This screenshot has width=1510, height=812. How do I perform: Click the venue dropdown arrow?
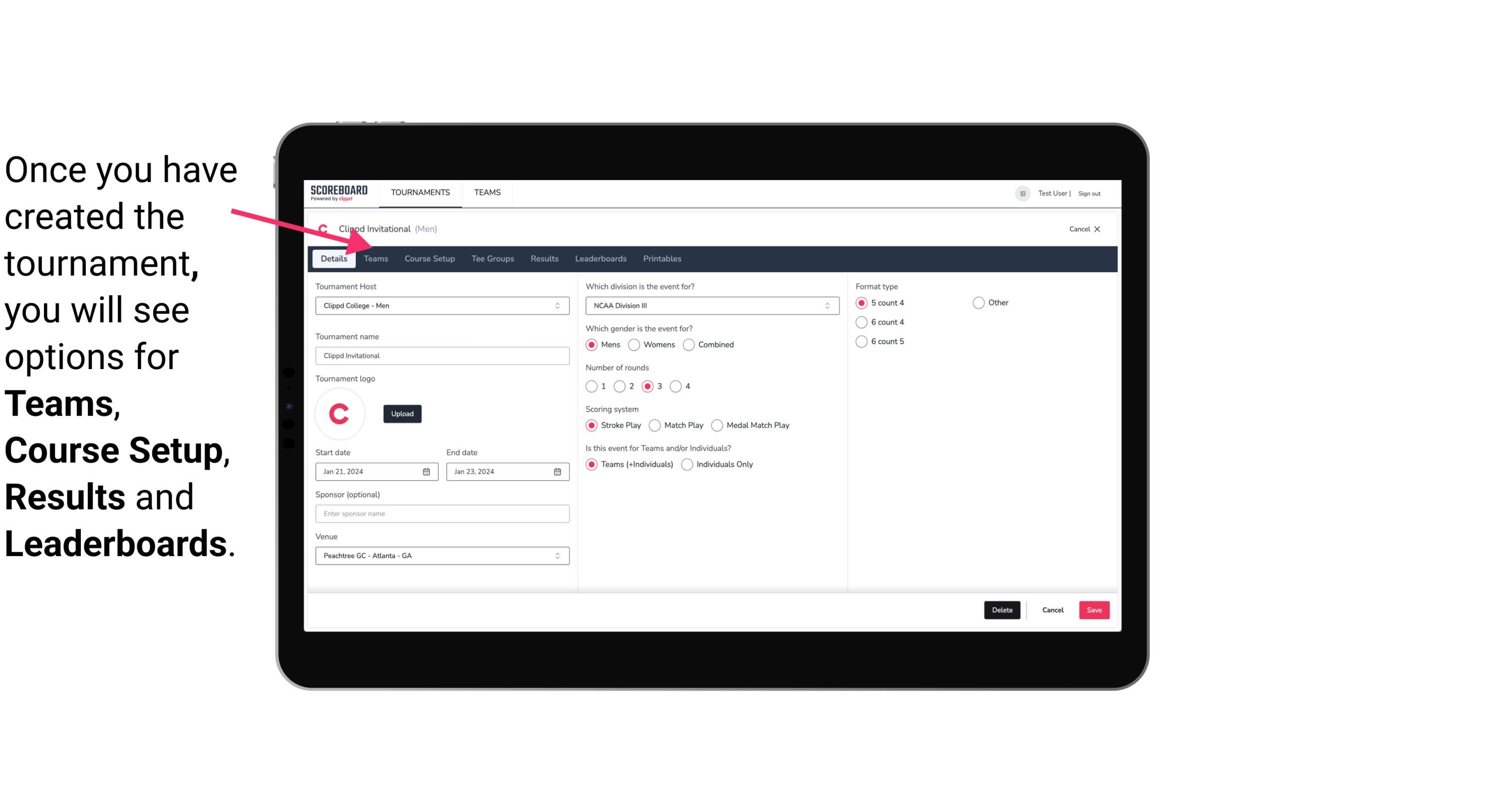click(x=558, y=555)
